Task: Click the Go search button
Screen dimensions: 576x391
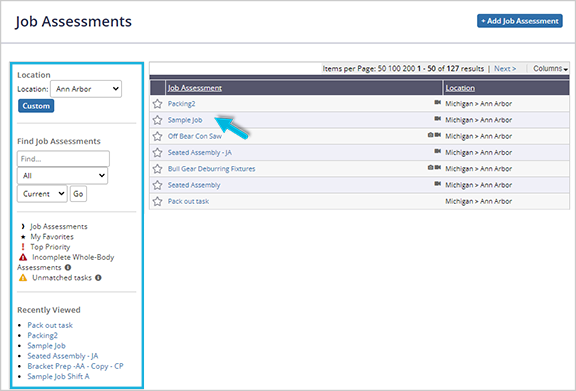Action: click(78, 194)
